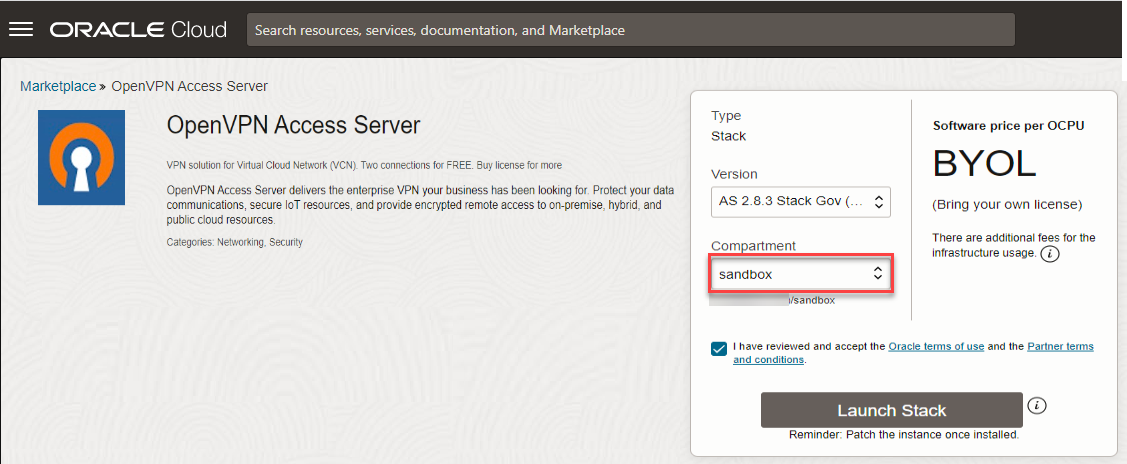Click info icon beside infrastructure usage fees
Viewport: 1127px width, 464px height.
click(x=1049, y=254)
